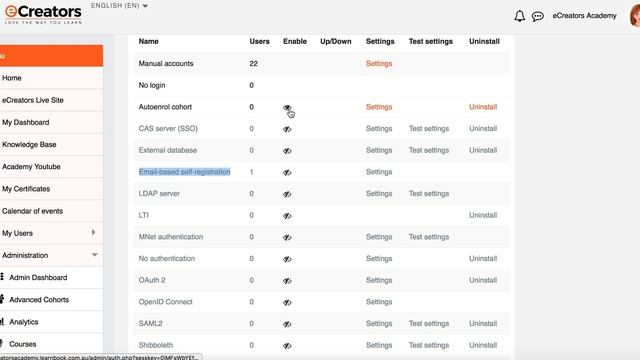Click the eCreators logo

tap(43, 14)
